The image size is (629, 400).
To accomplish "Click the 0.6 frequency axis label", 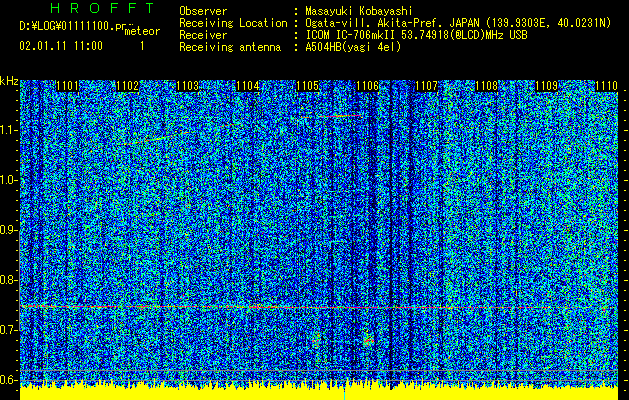I will pyautogui.click(x=9, y=380).
